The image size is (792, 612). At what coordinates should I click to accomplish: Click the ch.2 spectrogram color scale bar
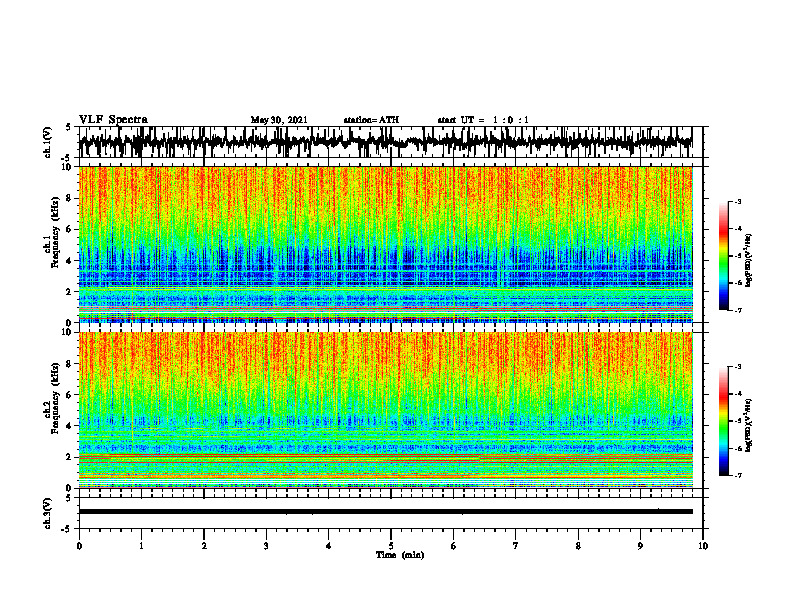coord(724,421)
